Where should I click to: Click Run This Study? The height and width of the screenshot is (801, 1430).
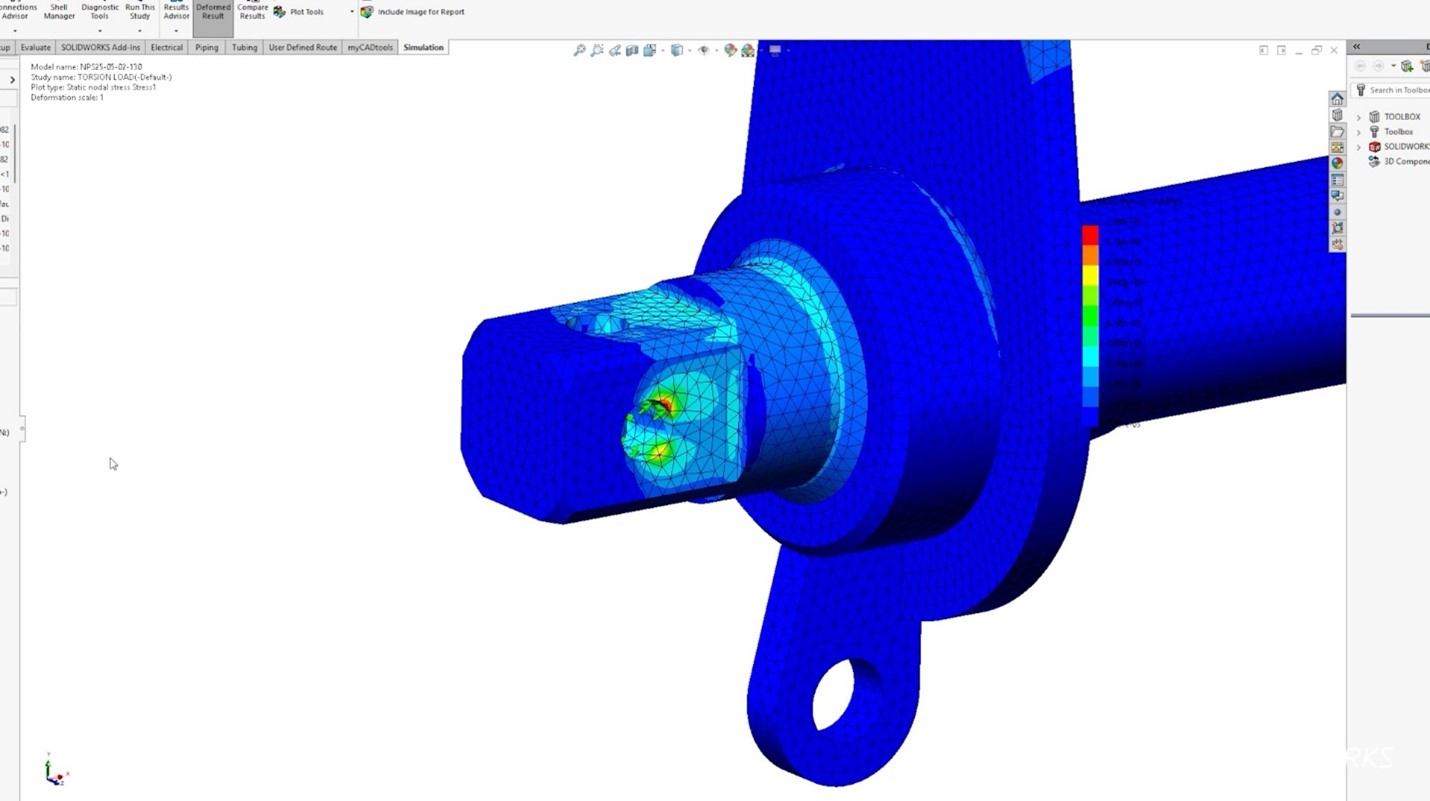coord(139,11)
